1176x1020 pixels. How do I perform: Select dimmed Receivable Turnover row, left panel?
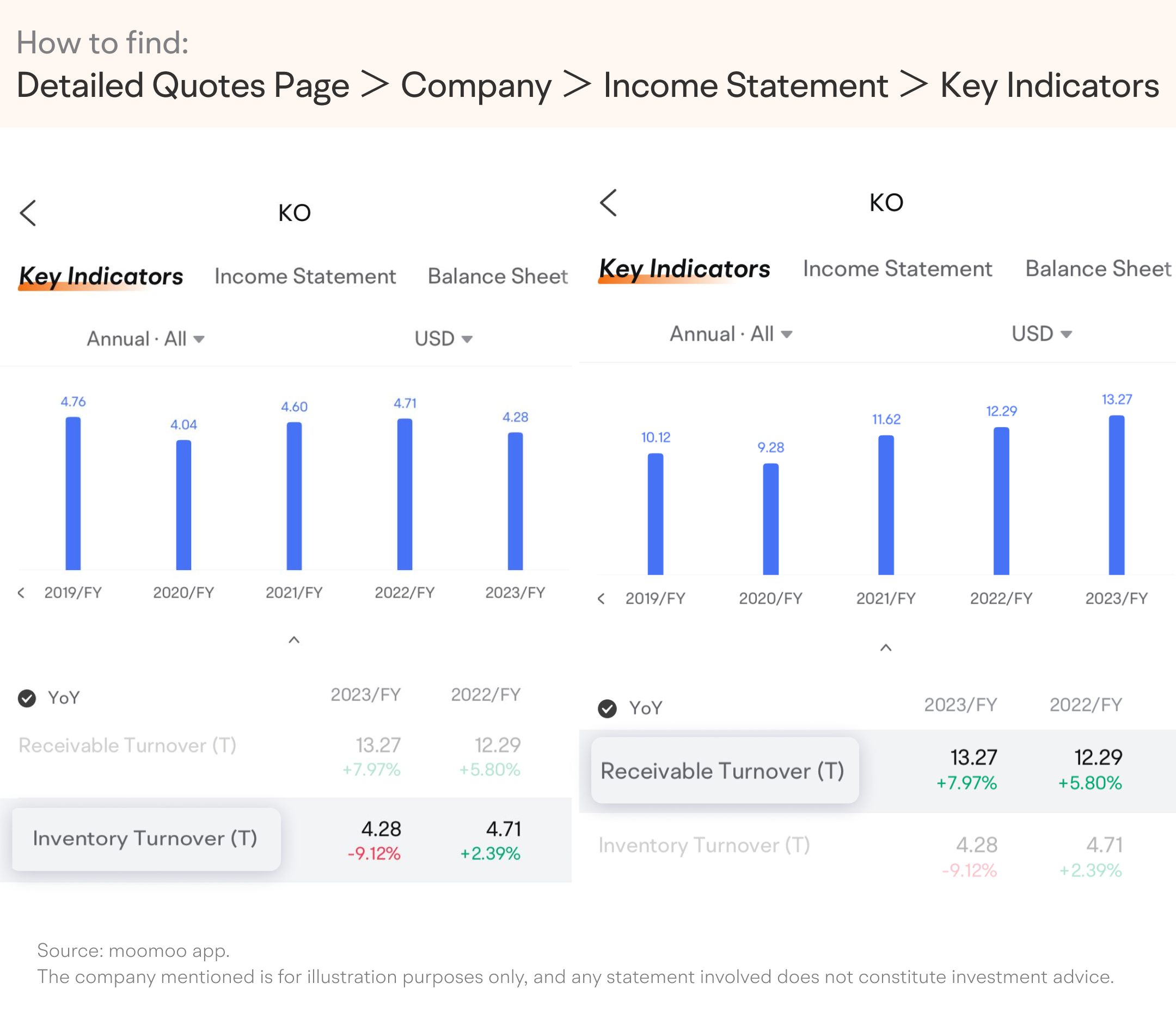coord(127,745)
